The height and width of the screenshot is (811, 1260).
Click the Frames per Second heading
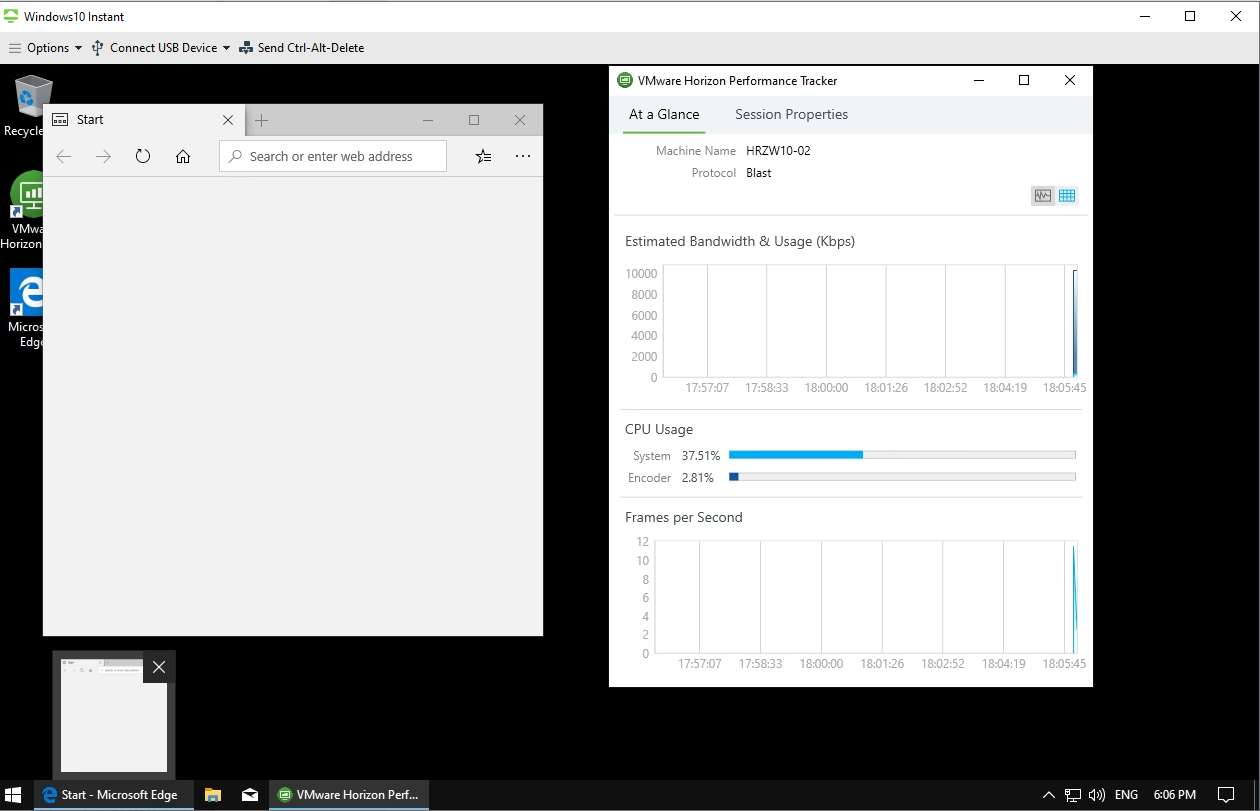(x=684, y=517)
